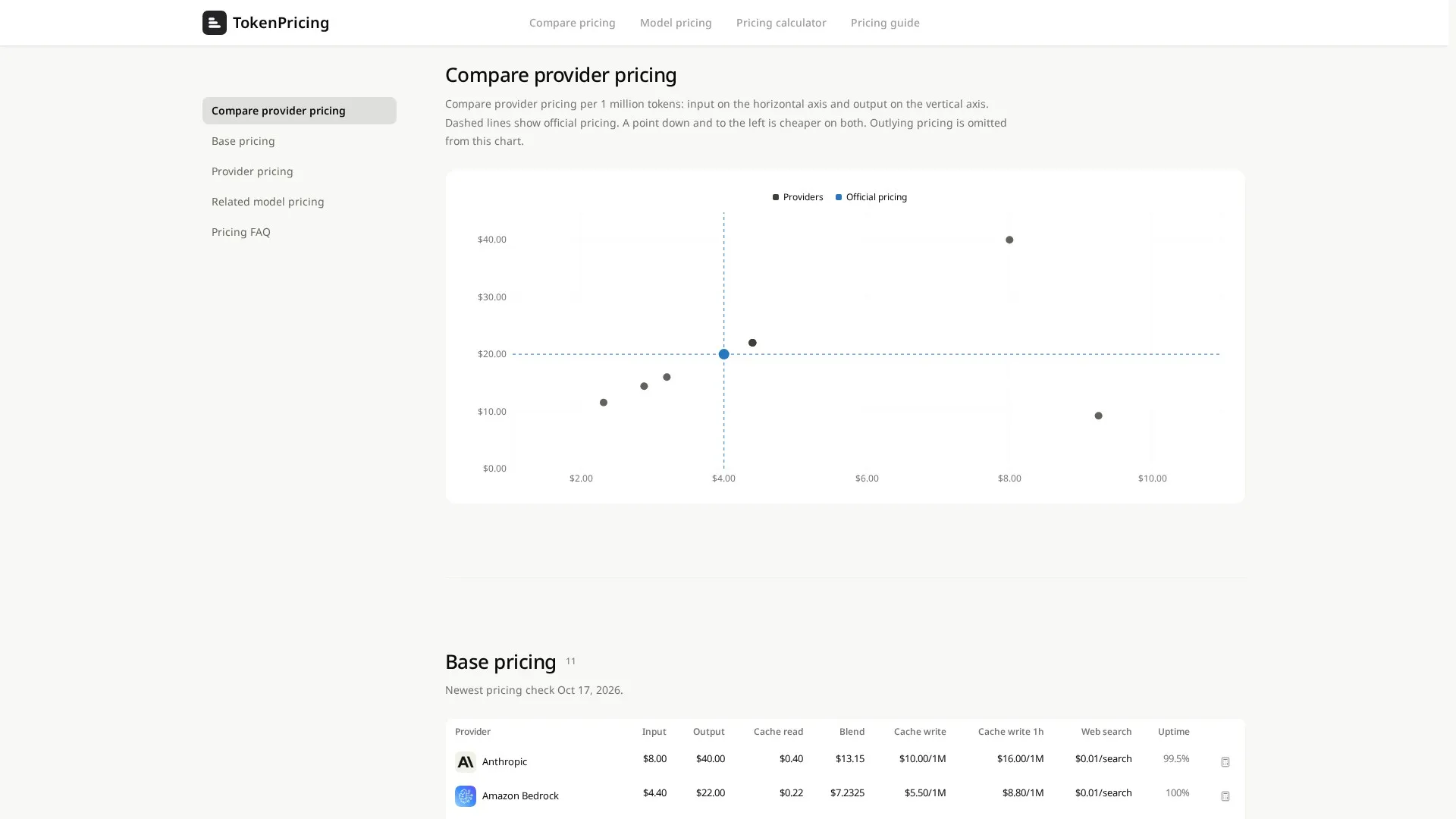Screen dimensions: 1456x819
Task: Click the provider point nearest $10.00 input
Action: pyautogui.click(x=1098, y=416)
